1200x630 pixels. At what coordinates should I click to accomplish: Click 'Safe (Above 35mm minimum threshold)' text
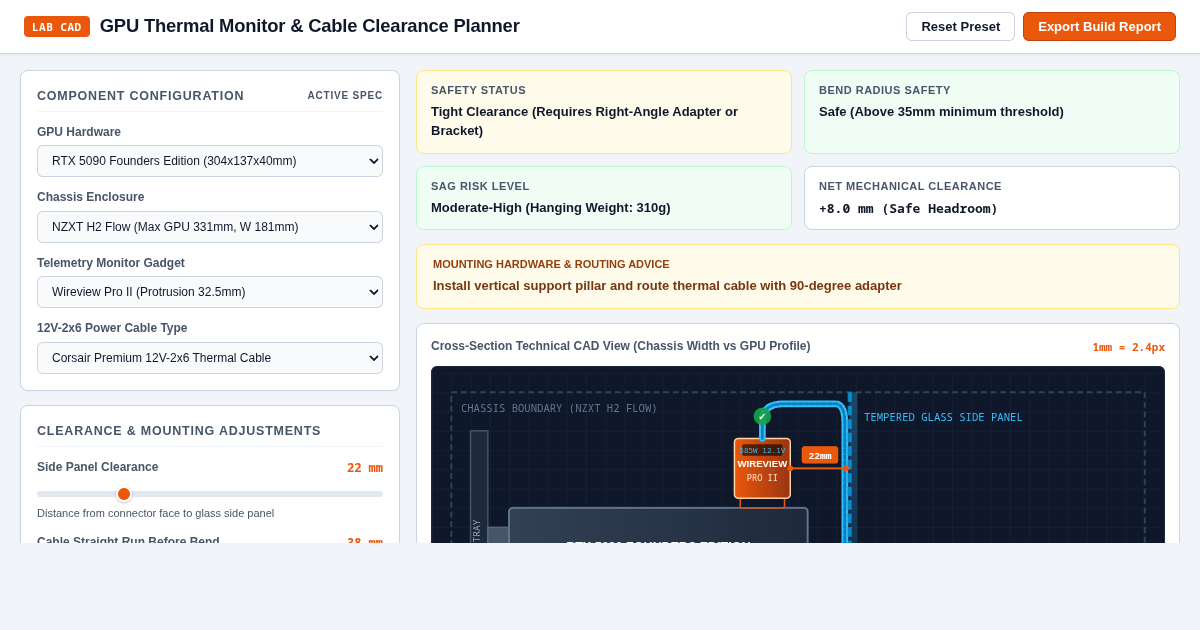point(941,112)
